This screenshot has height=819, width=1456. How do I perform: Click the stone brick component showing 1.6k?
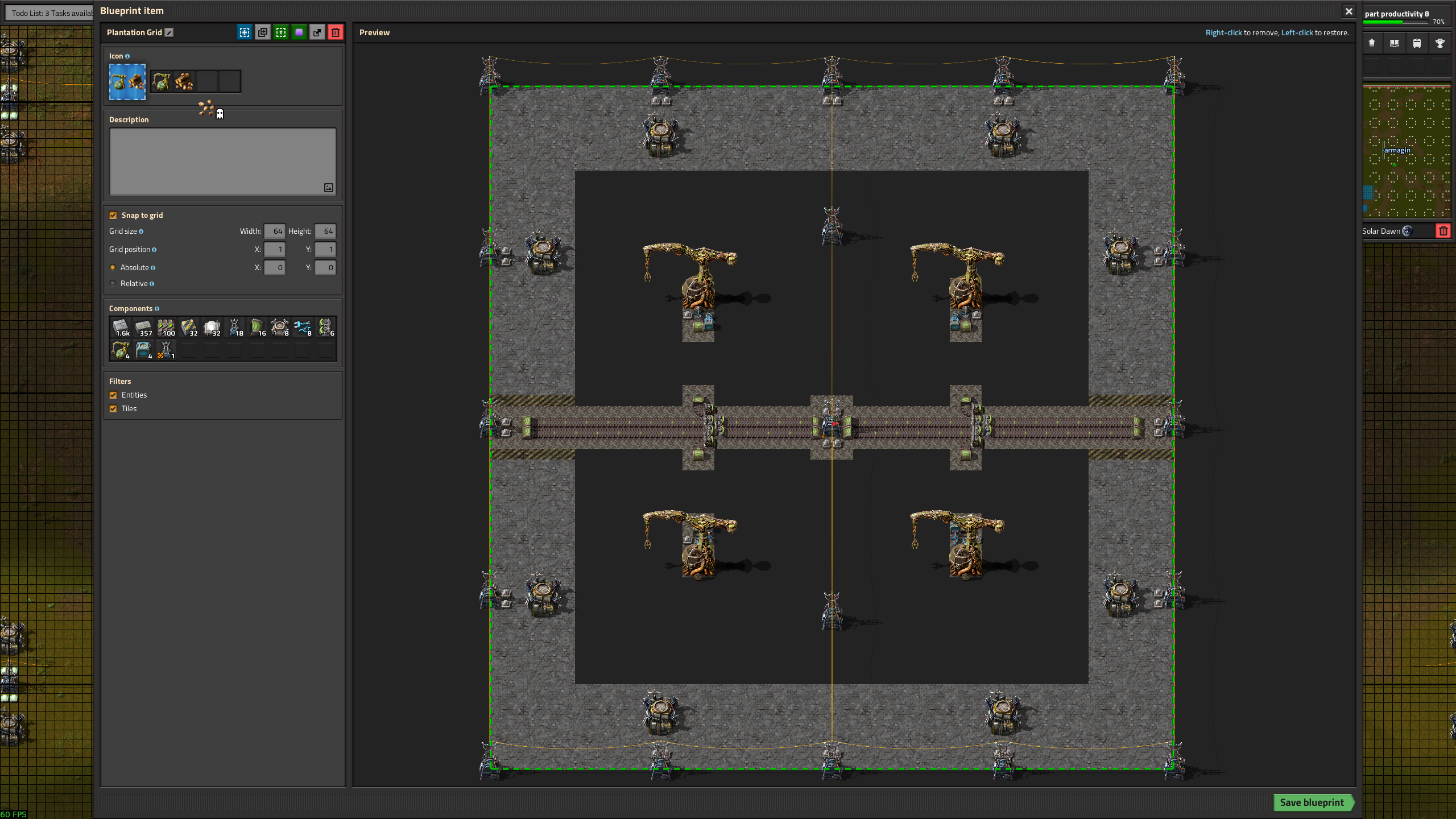pos(121,328)
